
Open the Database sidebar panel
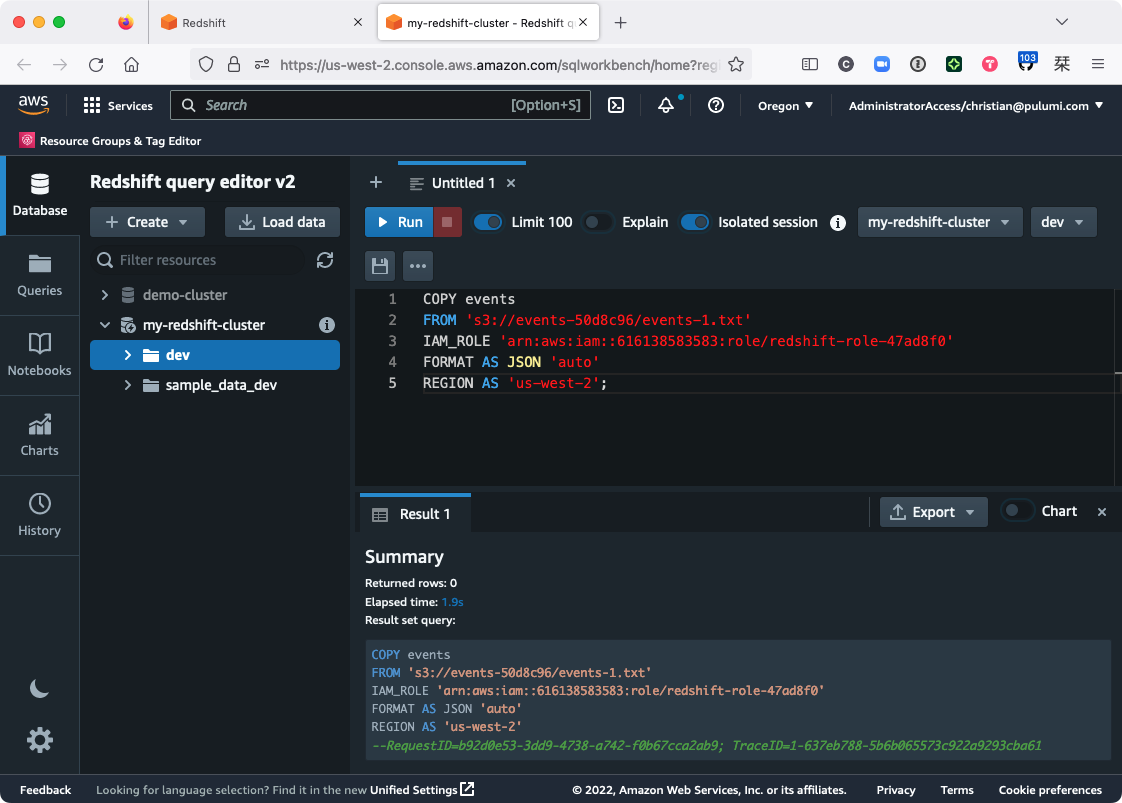click(x=39, y=195)
